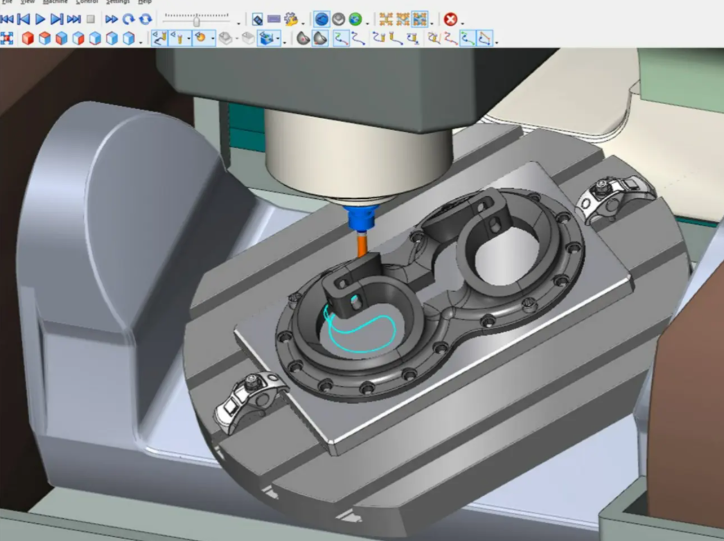This screenshot has height=541, width=724.
Task: Toggle the blue diamond display icon
Action: point(258,19)
